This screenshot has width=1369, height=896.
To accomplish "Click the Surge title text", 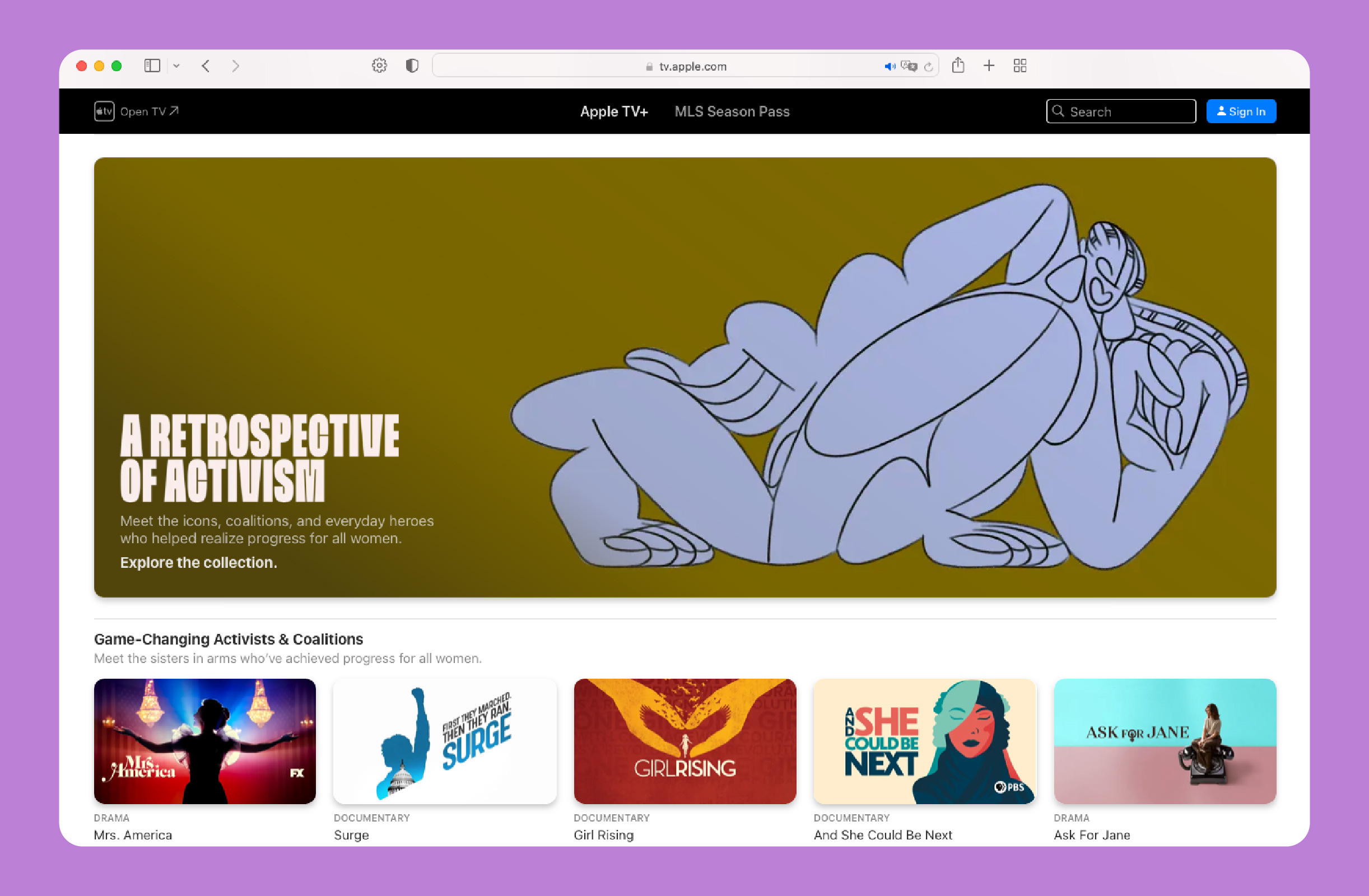I will [351, 835].
